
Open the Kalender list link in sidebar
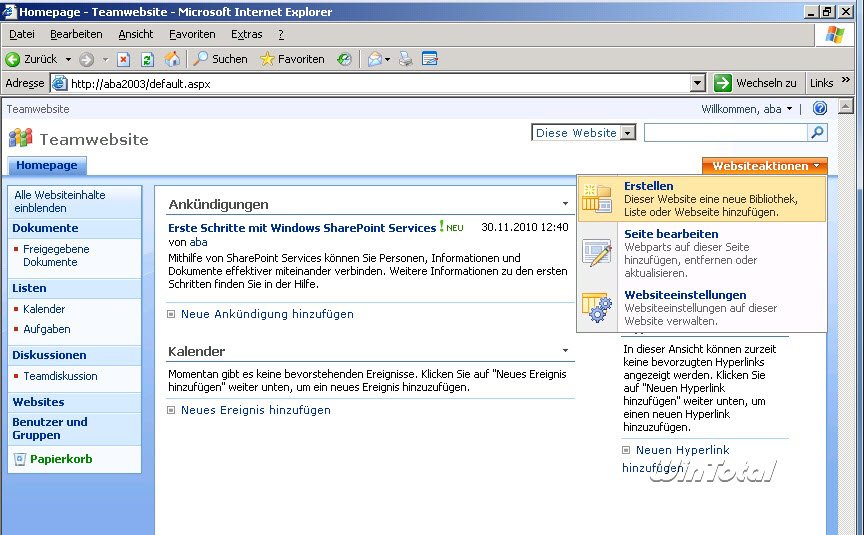pyautogui.click(x=44, y=309)
